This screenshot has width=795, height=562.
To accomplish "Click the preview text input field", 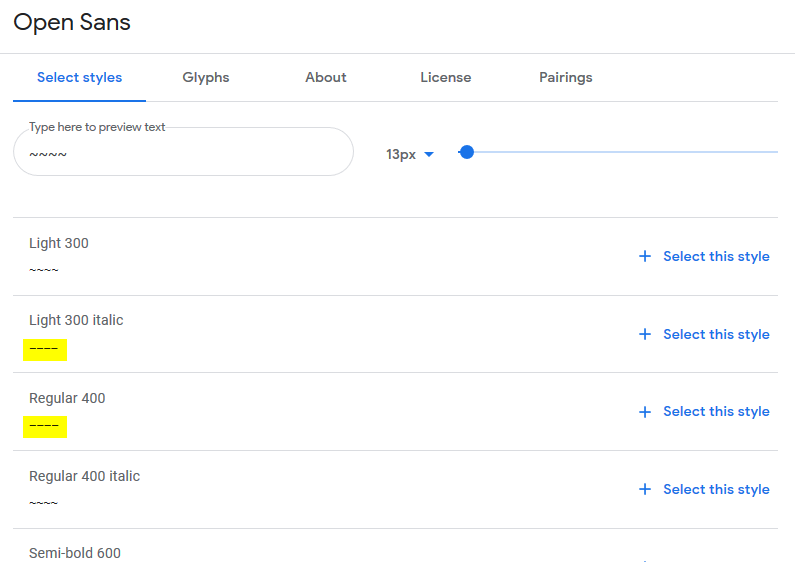I will (183, 152).
